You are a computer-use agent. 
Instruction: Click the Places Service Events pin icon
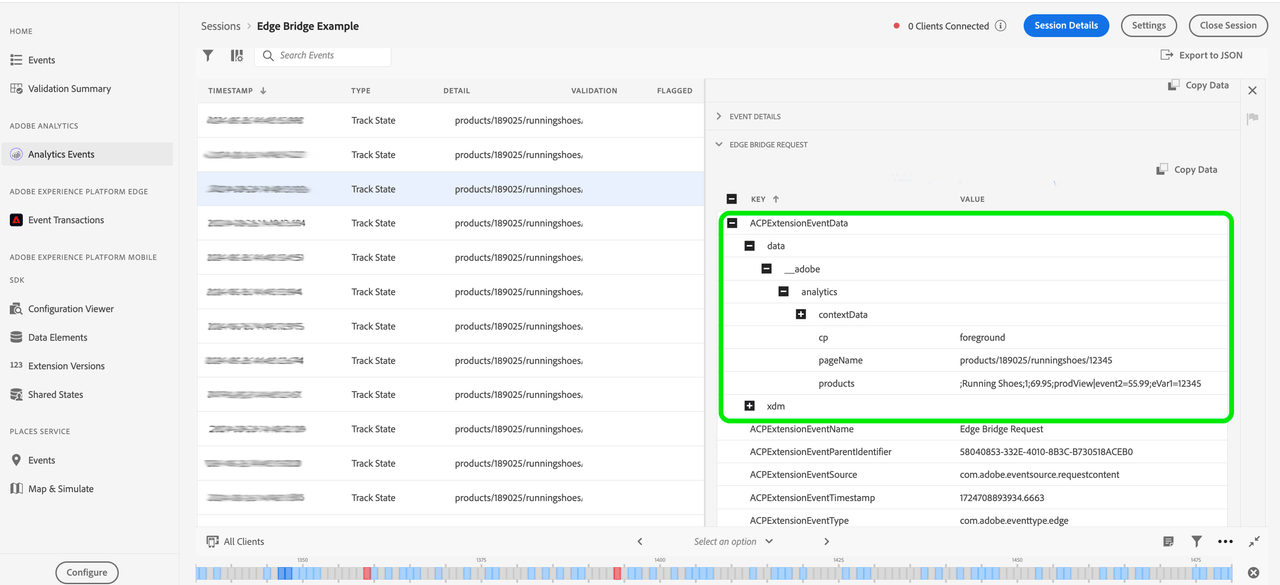(16, 460)
